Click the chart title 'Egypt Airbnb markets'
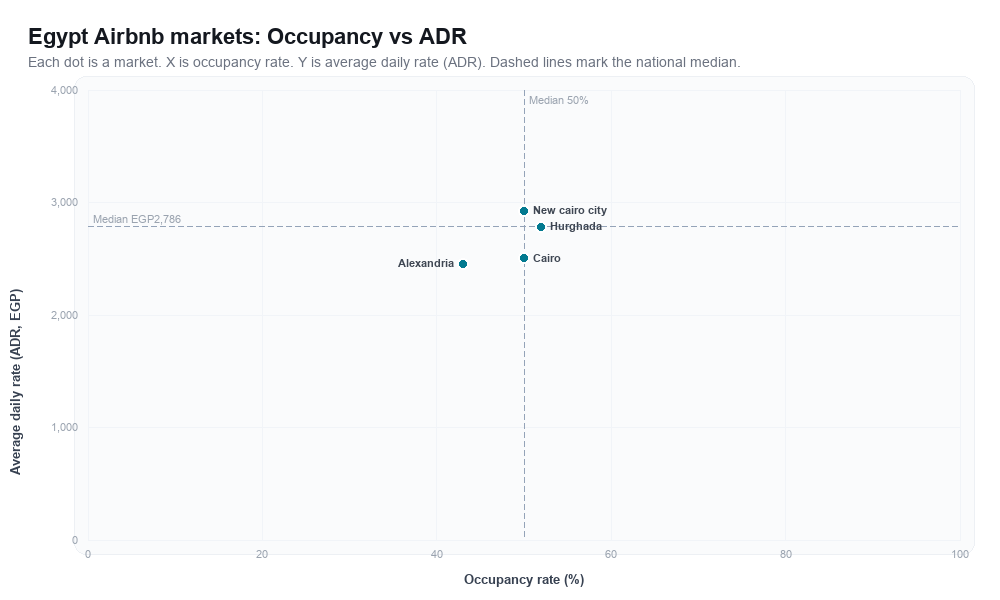This screenshot has height=600, width=1000. click(x=247, y=36)
